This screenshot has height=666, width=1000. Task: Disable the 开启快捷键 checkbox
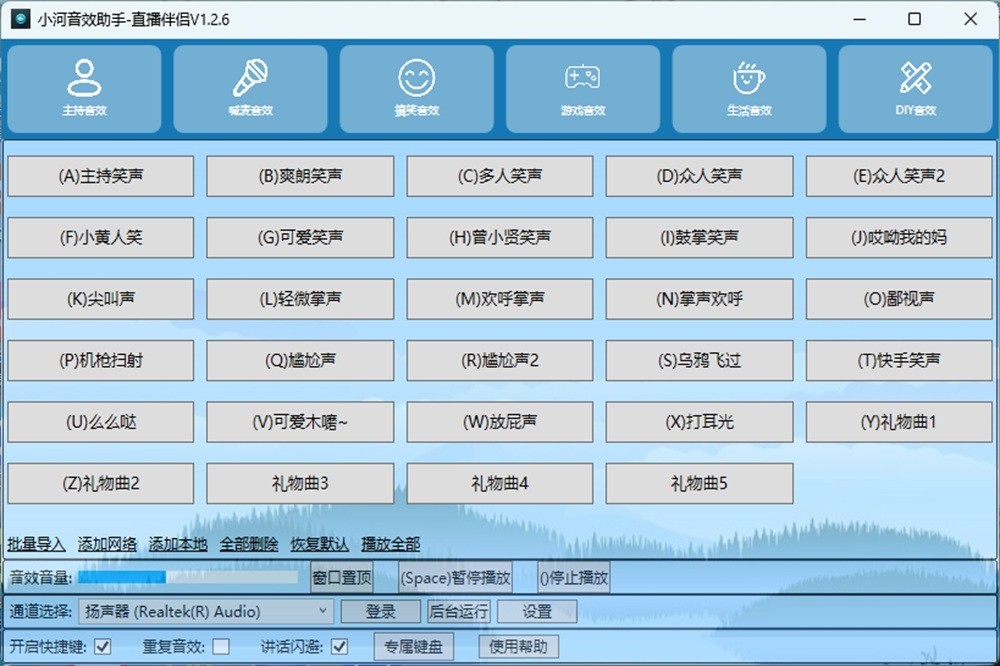click(103, 646)
